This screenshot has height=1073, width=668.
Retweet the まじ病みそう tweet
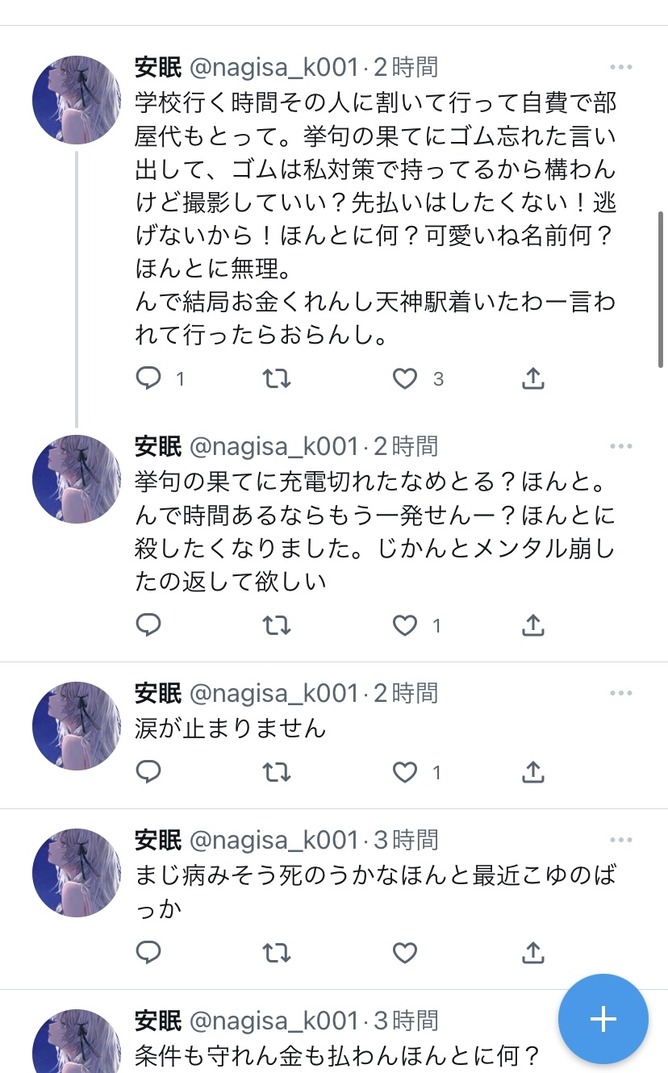tap(276, 951)
